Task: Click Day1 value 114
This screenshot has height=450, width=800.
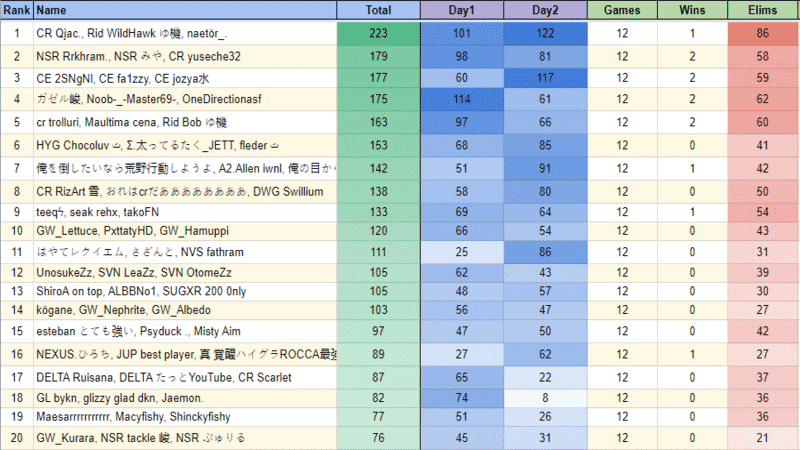Action: coord(462,99)
